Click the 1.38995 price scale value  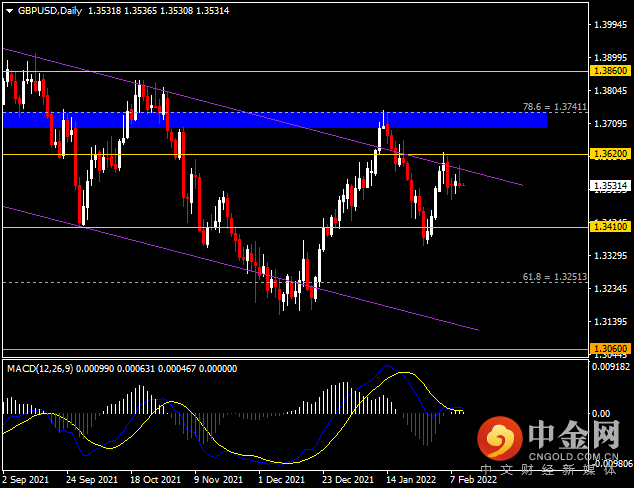tap(610, 58)
